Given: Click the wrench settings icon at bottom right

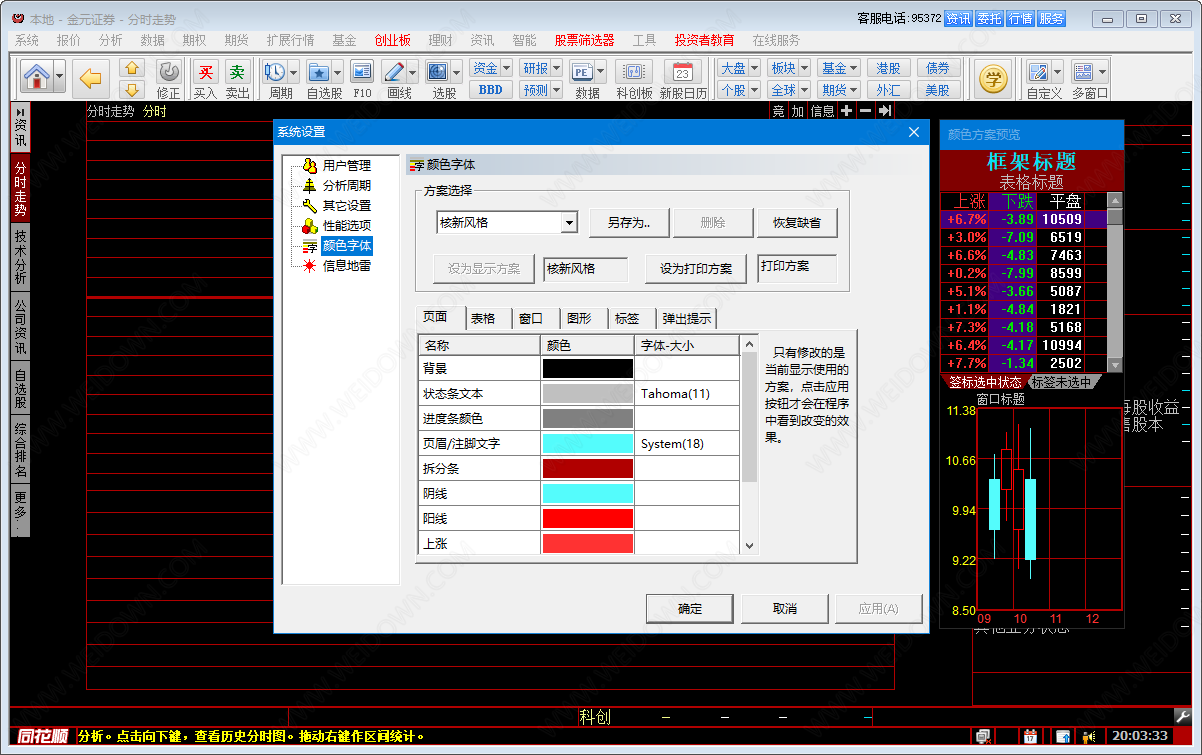Looking at the screenshot, I should [1183, 717].
